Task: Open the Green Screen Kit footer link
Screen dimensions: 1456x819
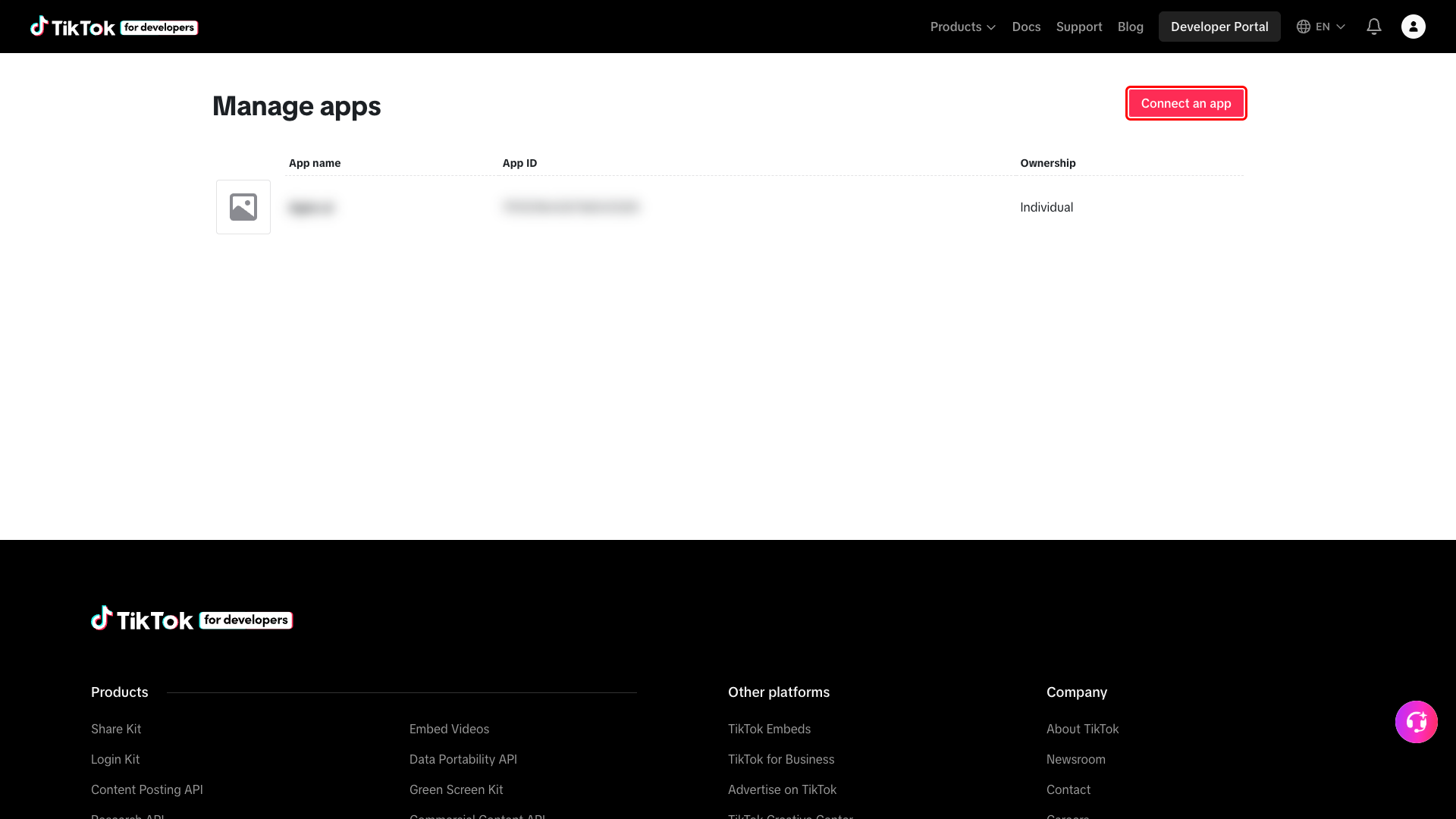Action: pos(457,789)
